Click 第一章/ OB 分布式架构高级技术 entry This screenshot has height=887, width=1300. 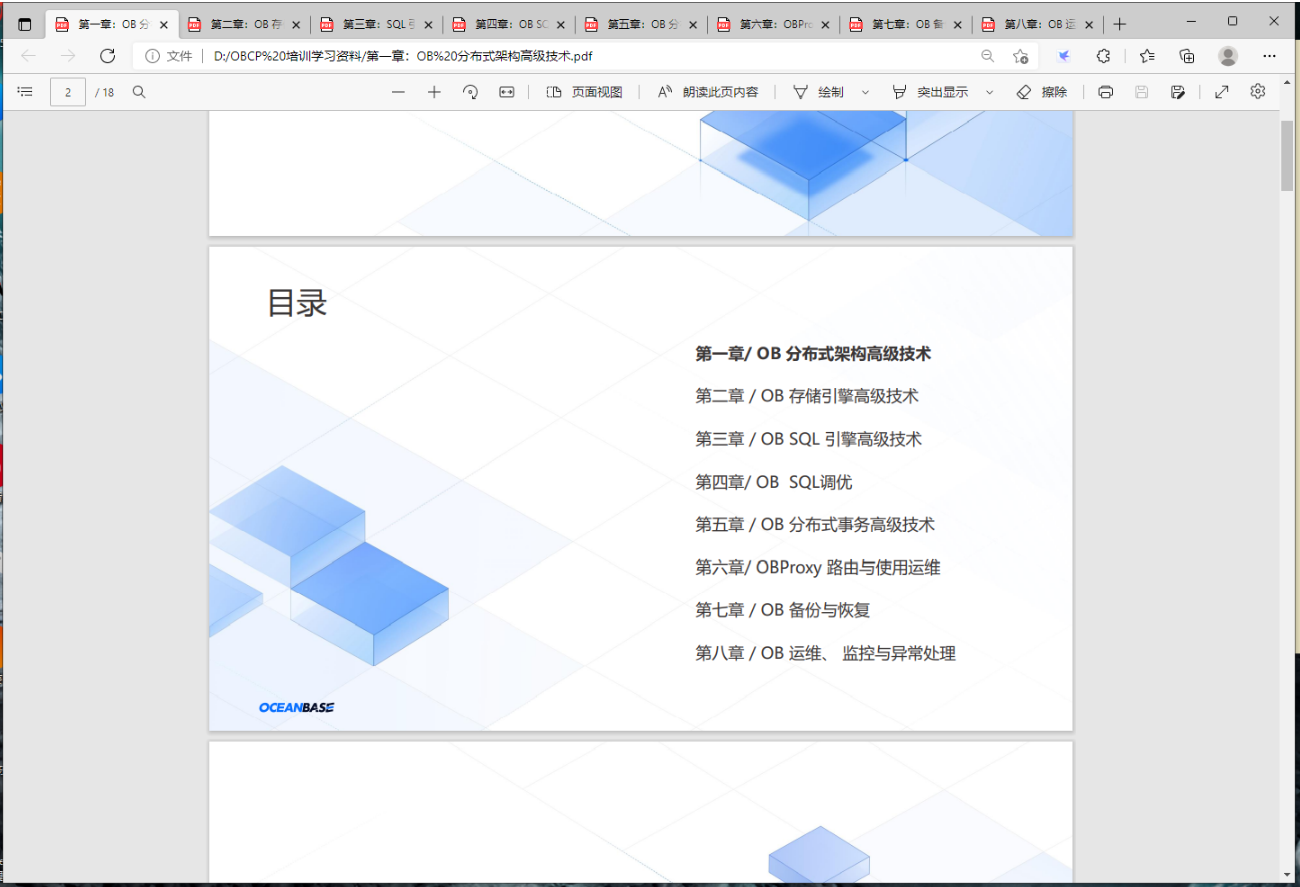pyautogui.click(x=813, y=354)
